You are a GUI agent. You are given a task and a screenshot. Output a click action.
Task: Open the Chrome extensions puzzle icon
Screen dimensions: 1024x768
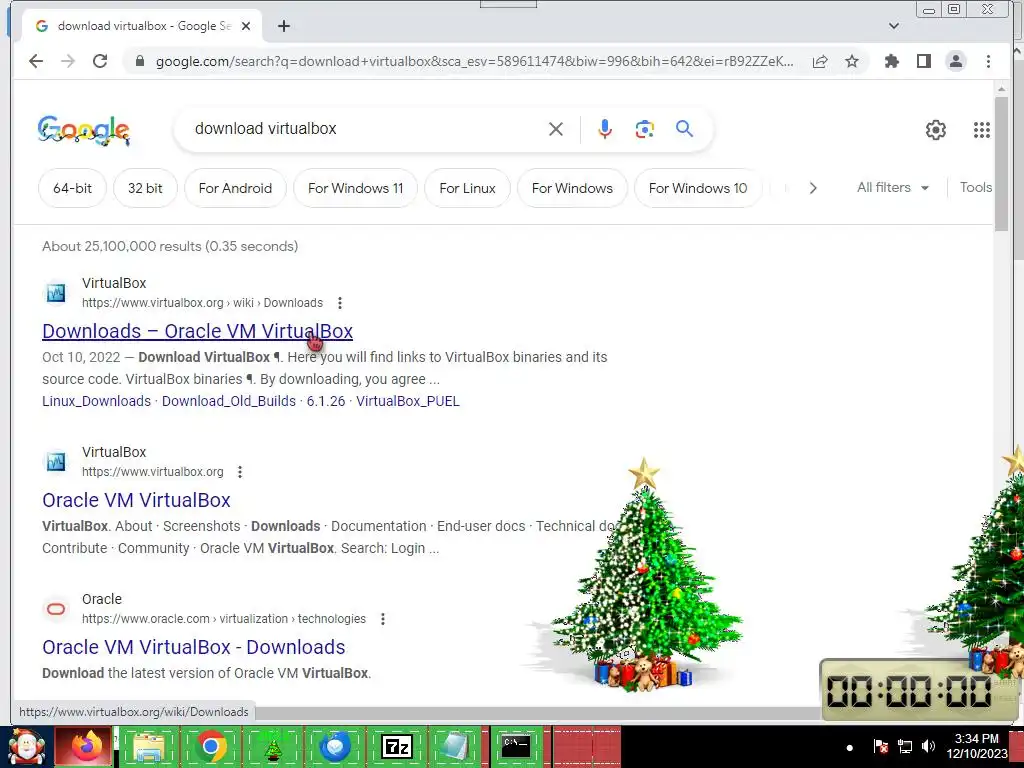point(891,61)
